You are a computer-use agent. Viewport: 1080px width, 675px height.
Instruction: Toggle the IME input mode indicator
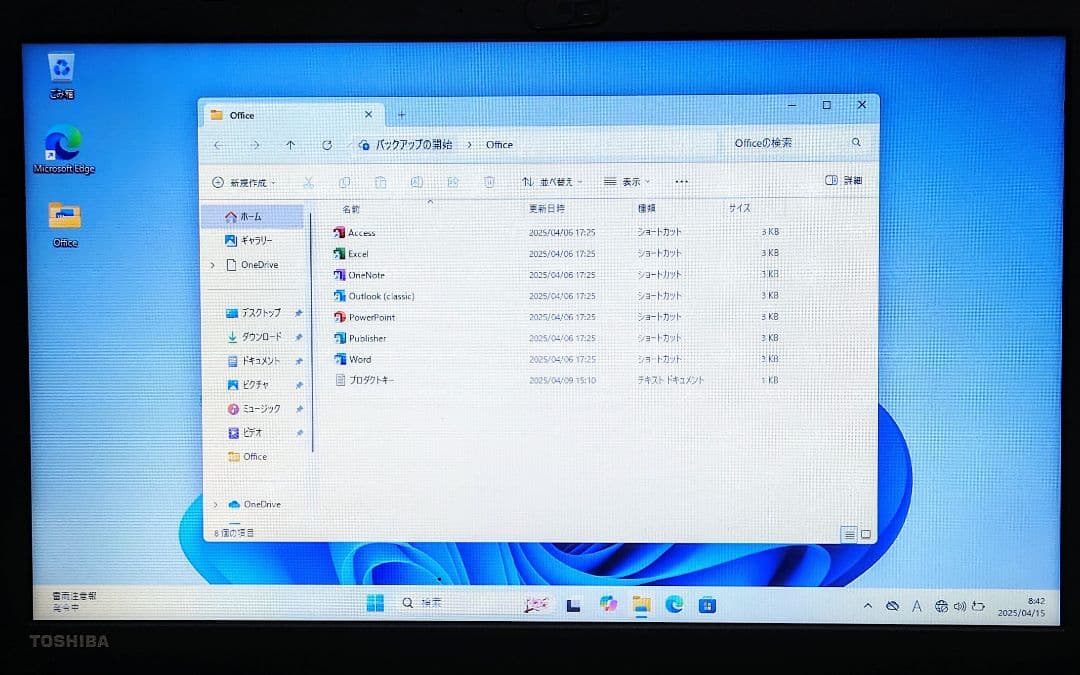click(917, 605)
